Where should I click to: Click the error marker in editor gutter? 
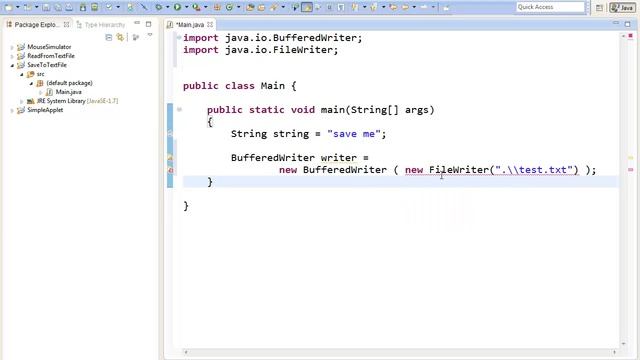tap(170, 170)
